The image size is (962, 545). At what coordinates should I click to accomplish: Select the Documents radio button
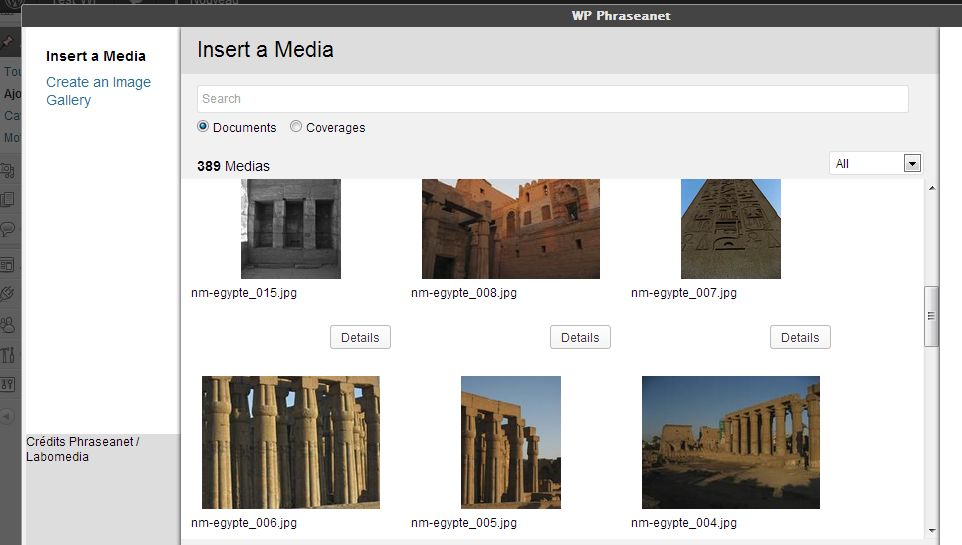[x=203, y=127]
